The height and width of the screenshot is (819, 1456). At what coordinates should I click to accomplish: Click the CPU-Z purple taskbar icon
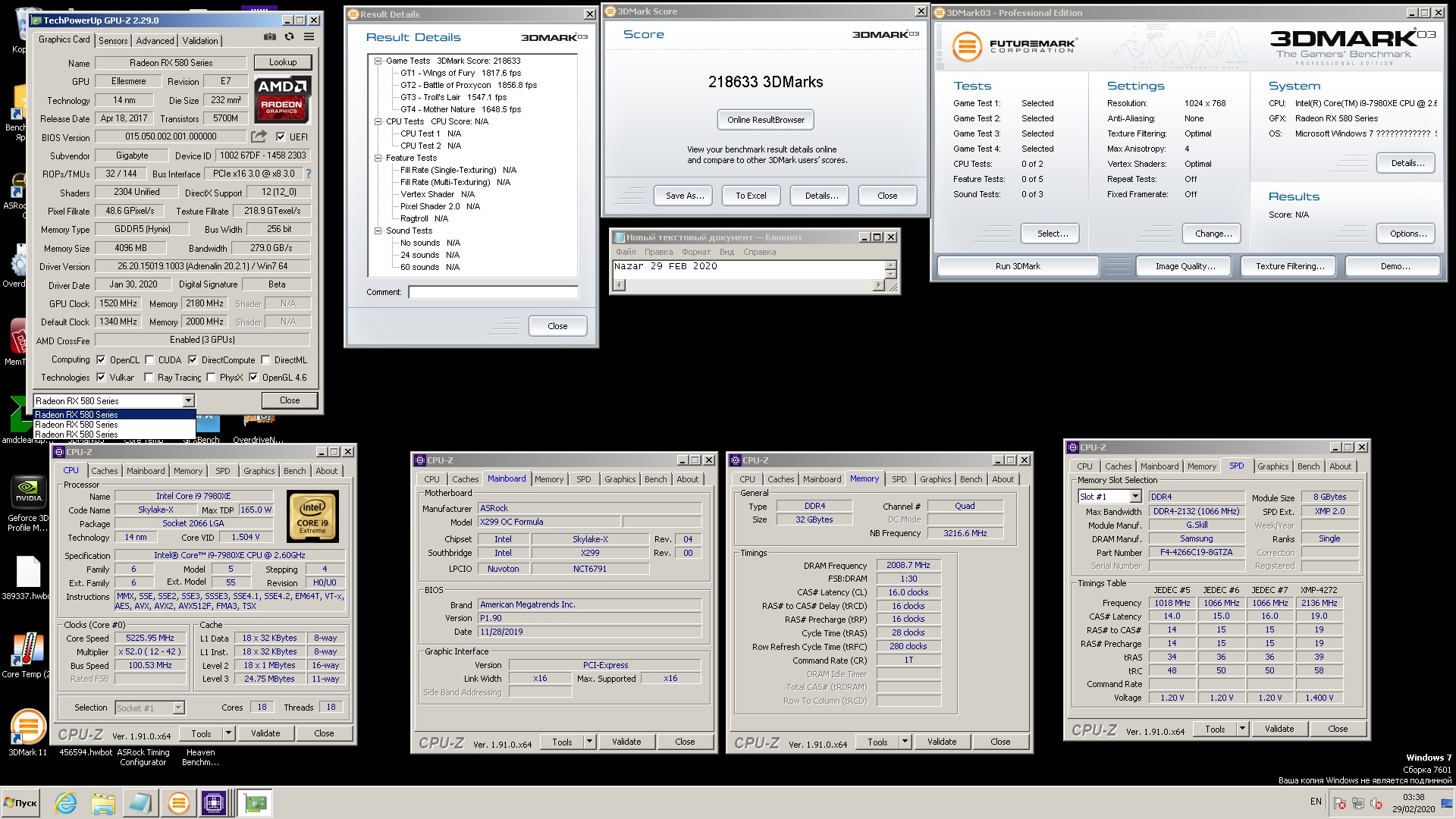pos(215,802)
